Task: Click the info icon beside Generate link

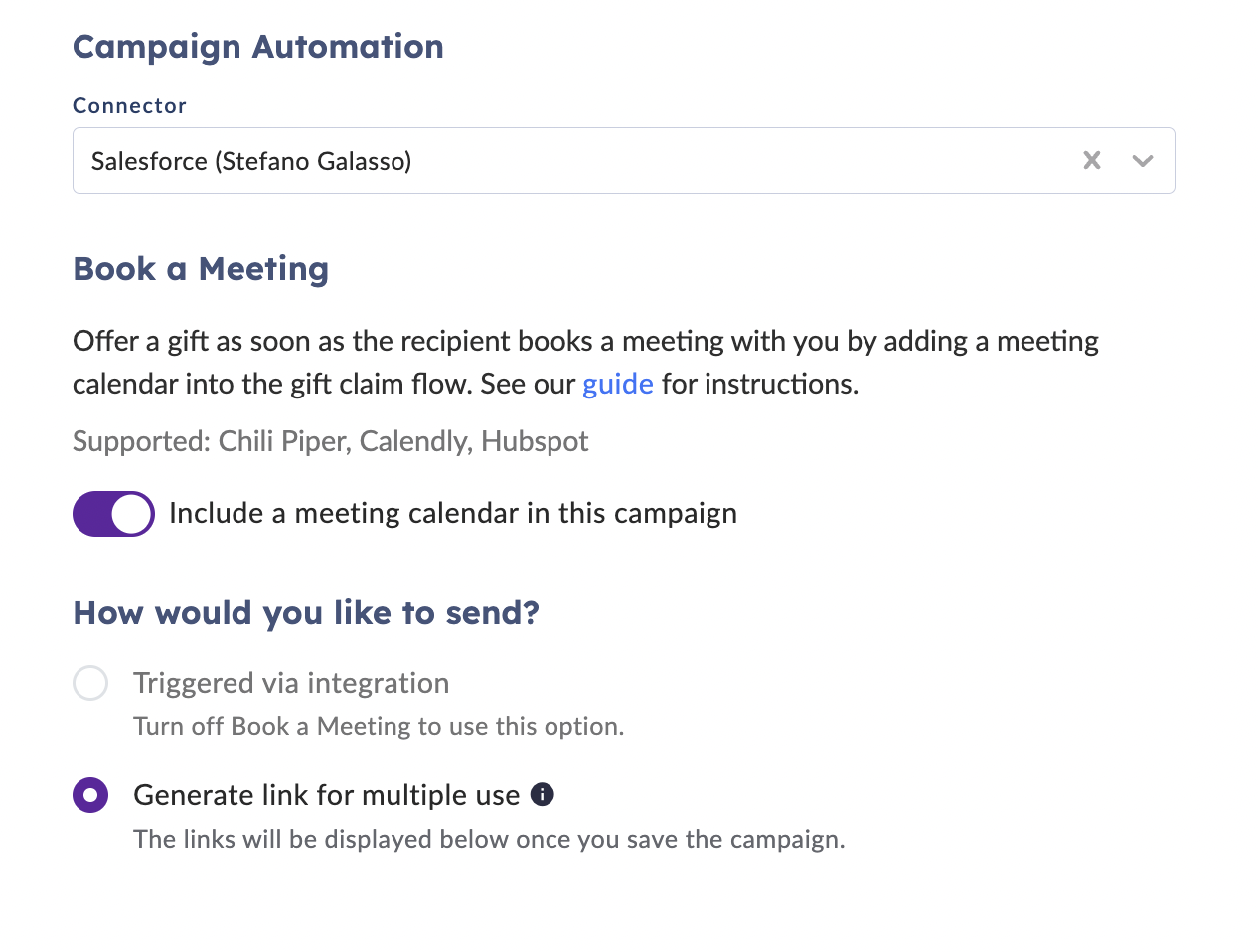Action: (x=543, y=794)
